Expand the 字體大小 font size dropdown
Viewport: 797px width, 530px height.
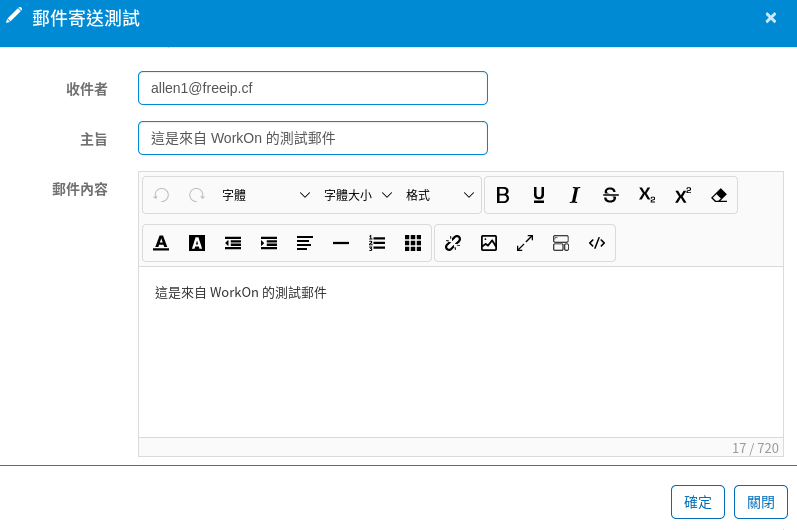pos(357,195)
